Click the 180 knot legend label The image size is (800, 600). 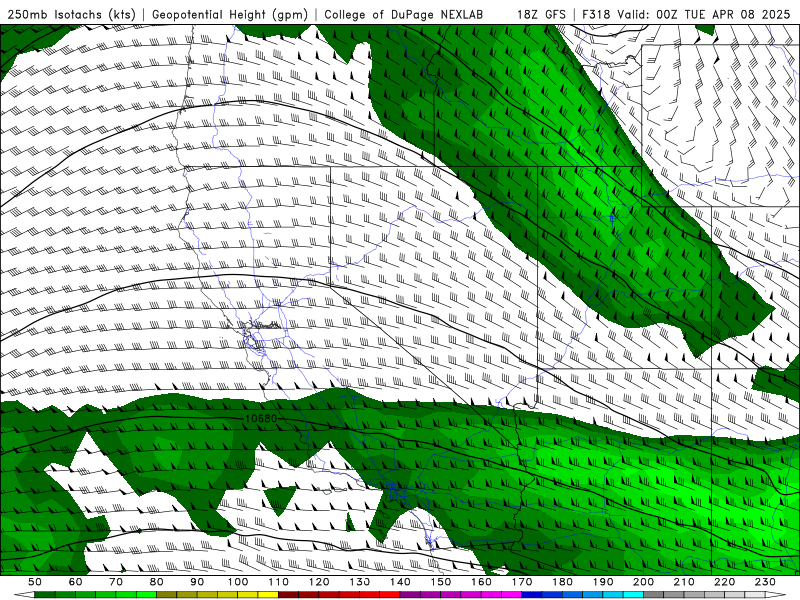coord(562,582)
